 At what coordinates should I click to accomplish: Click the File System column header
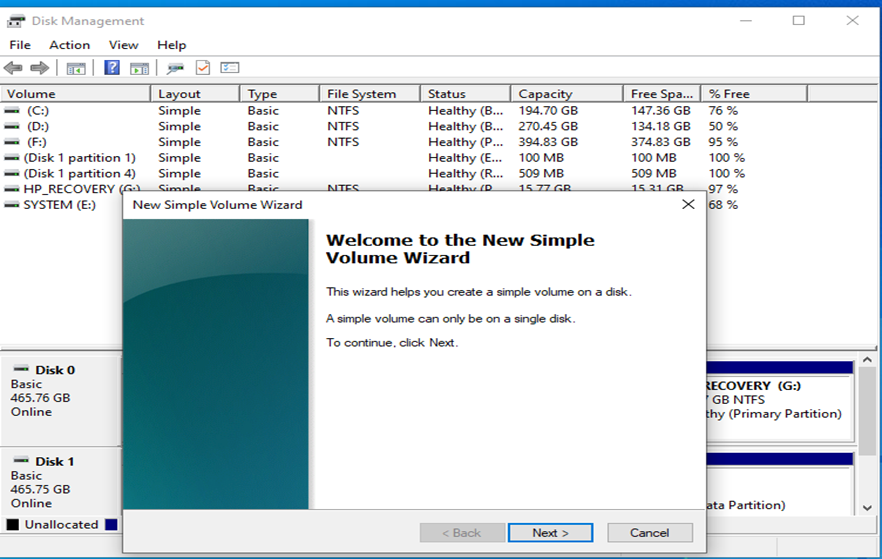pos(361,94)
